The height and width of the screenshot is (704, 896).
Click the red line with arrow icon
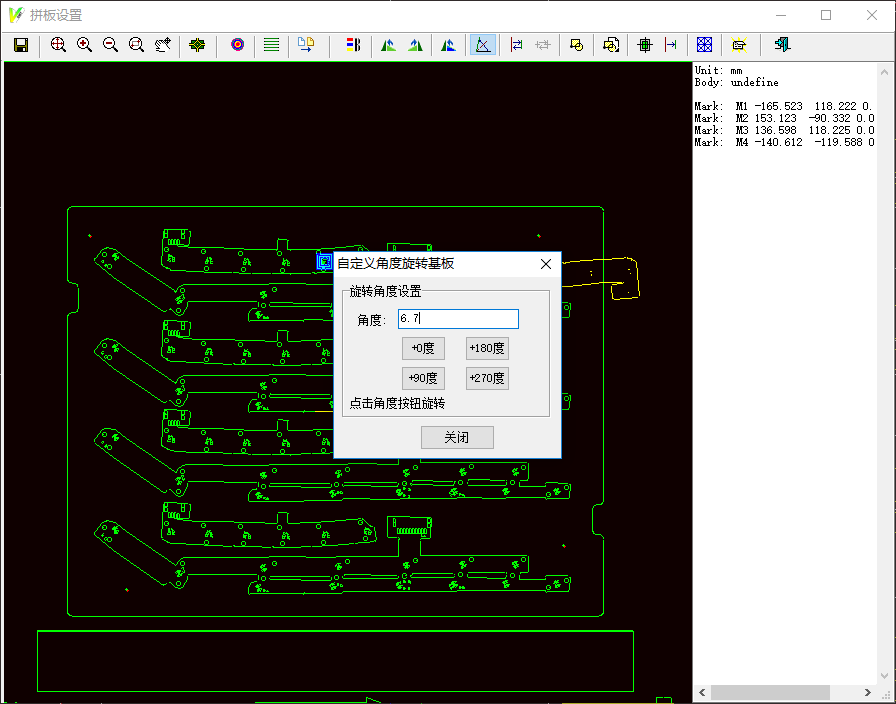[671, 45]
